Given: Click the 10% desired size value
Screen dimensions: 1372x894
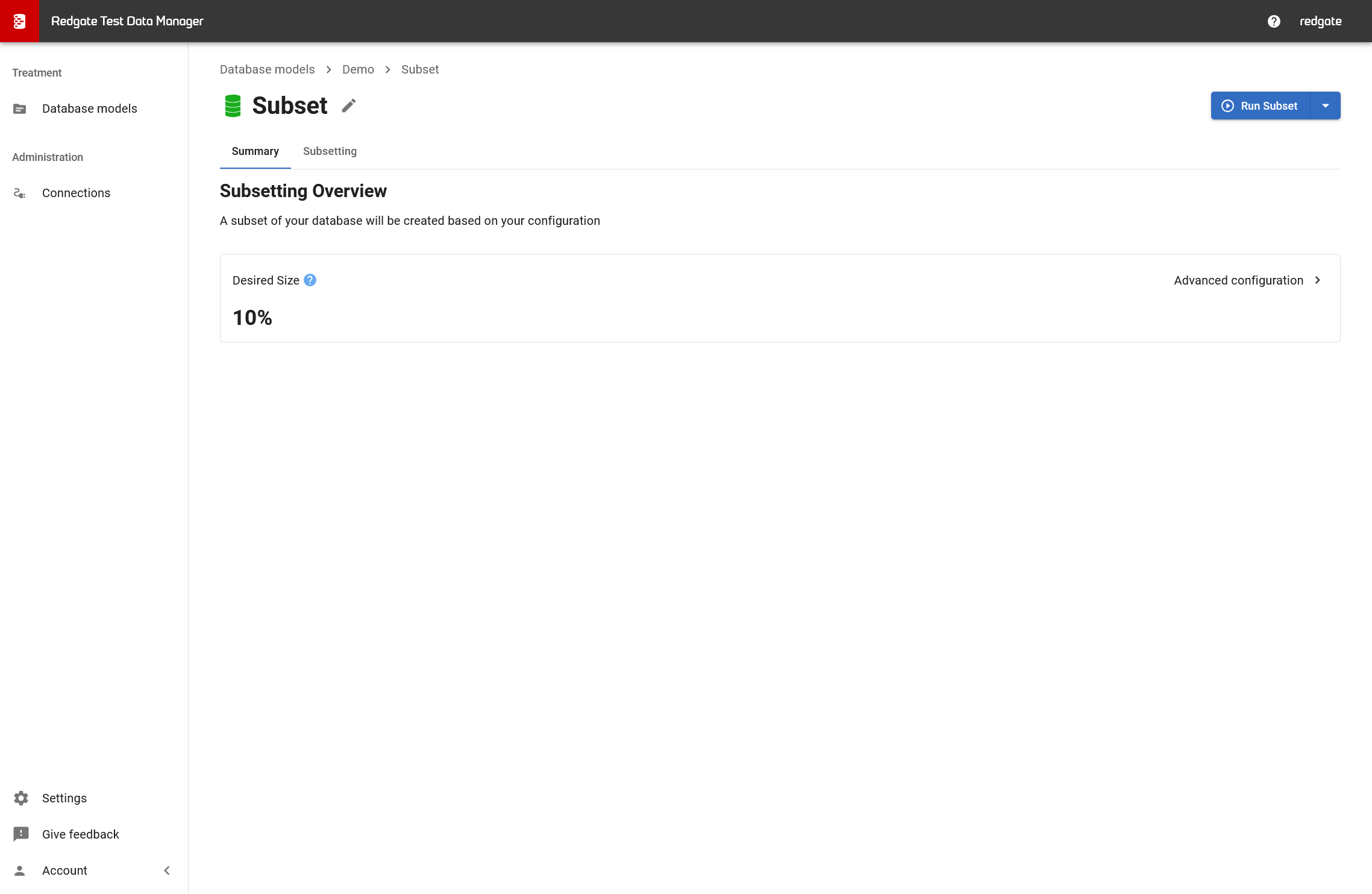Looking at the screenshot, I should click(x=252, y=318).
